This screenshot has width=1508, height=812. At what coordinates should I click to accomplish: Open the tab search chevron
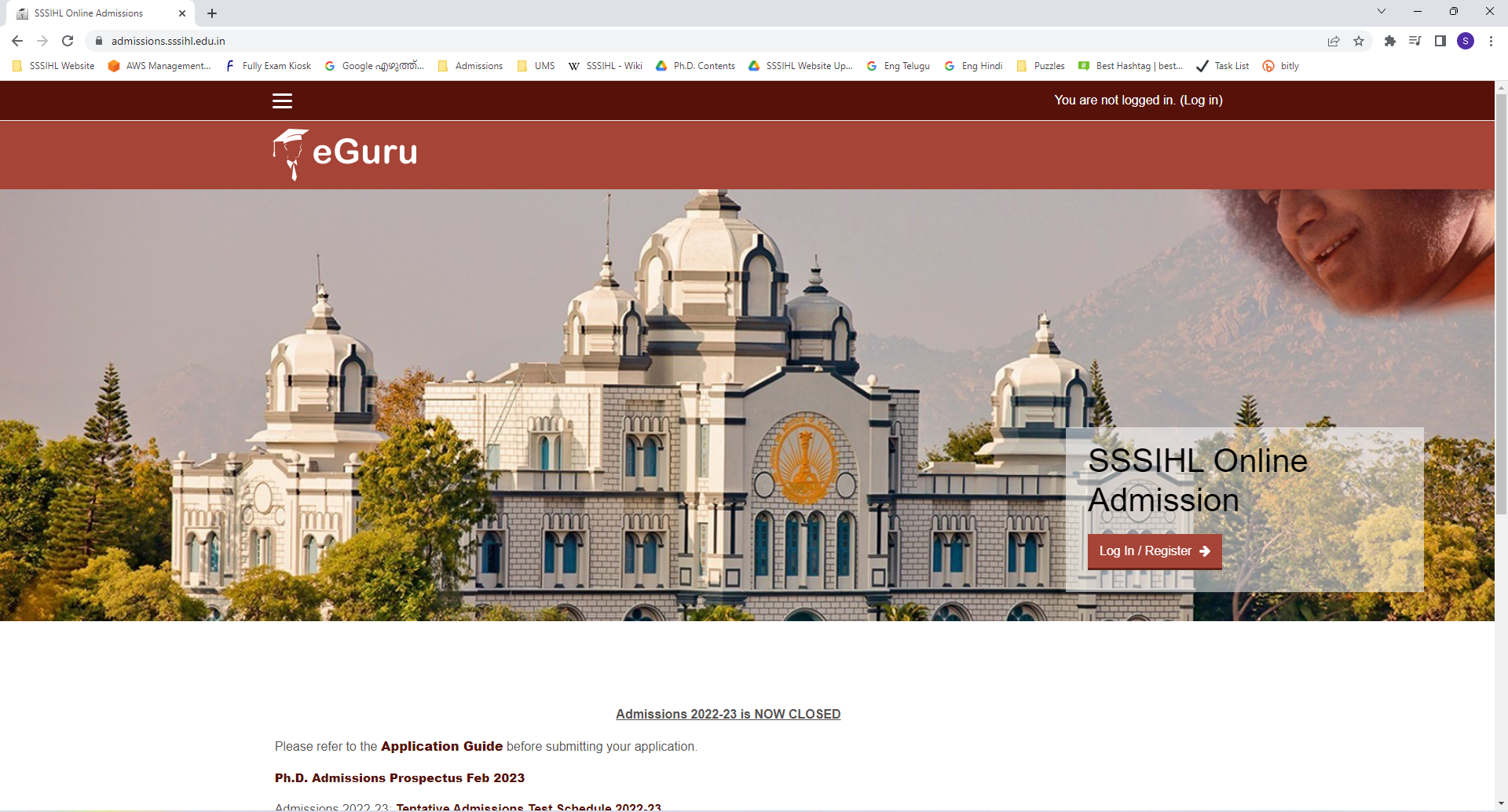click(1382, 12)
